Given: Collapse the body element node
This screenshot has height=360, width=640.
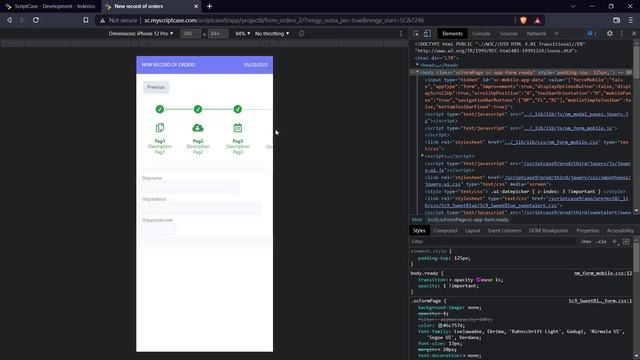Looking at the screenshot, I should click(x=417, y=72).
